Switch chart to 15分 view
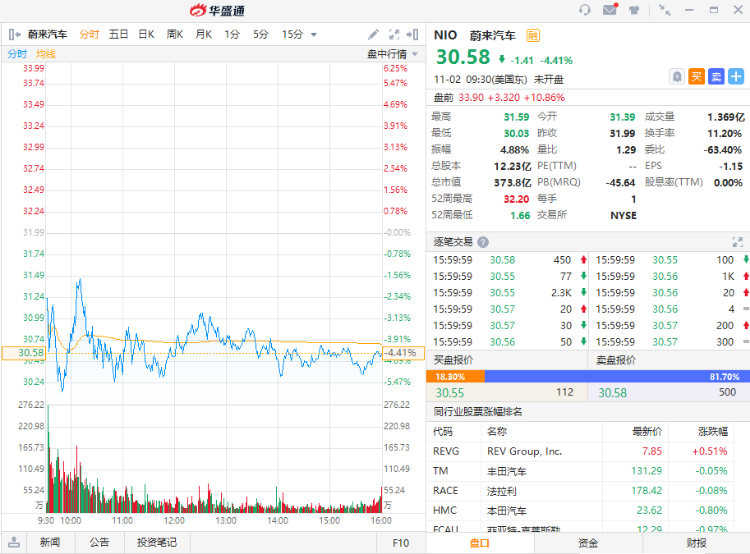Image resolution: width=750 pixels, height=554 pixels. (292, 34)
